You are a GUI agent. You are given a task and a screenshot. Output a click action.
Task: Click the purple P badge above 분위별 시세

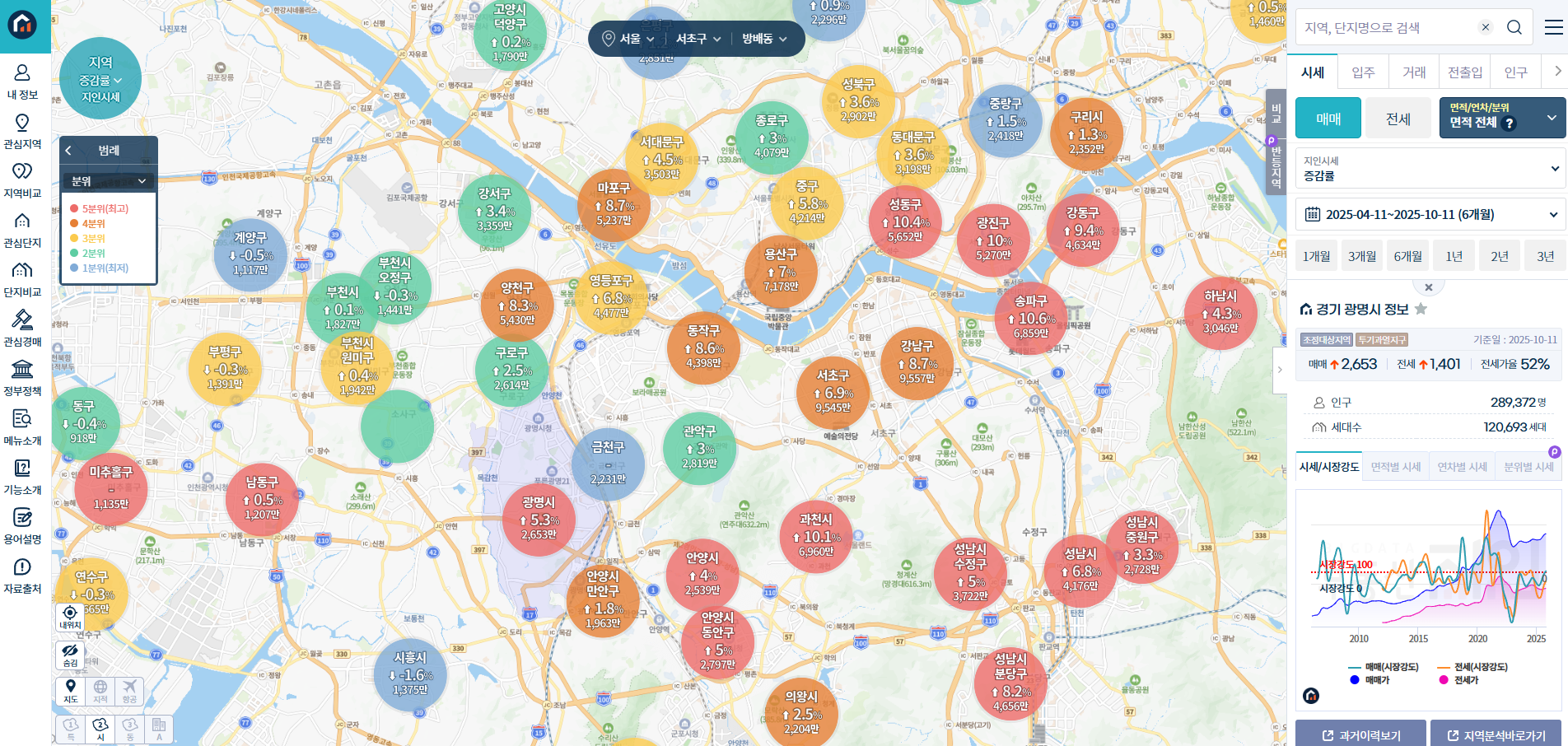click(x=1554, y=452)
